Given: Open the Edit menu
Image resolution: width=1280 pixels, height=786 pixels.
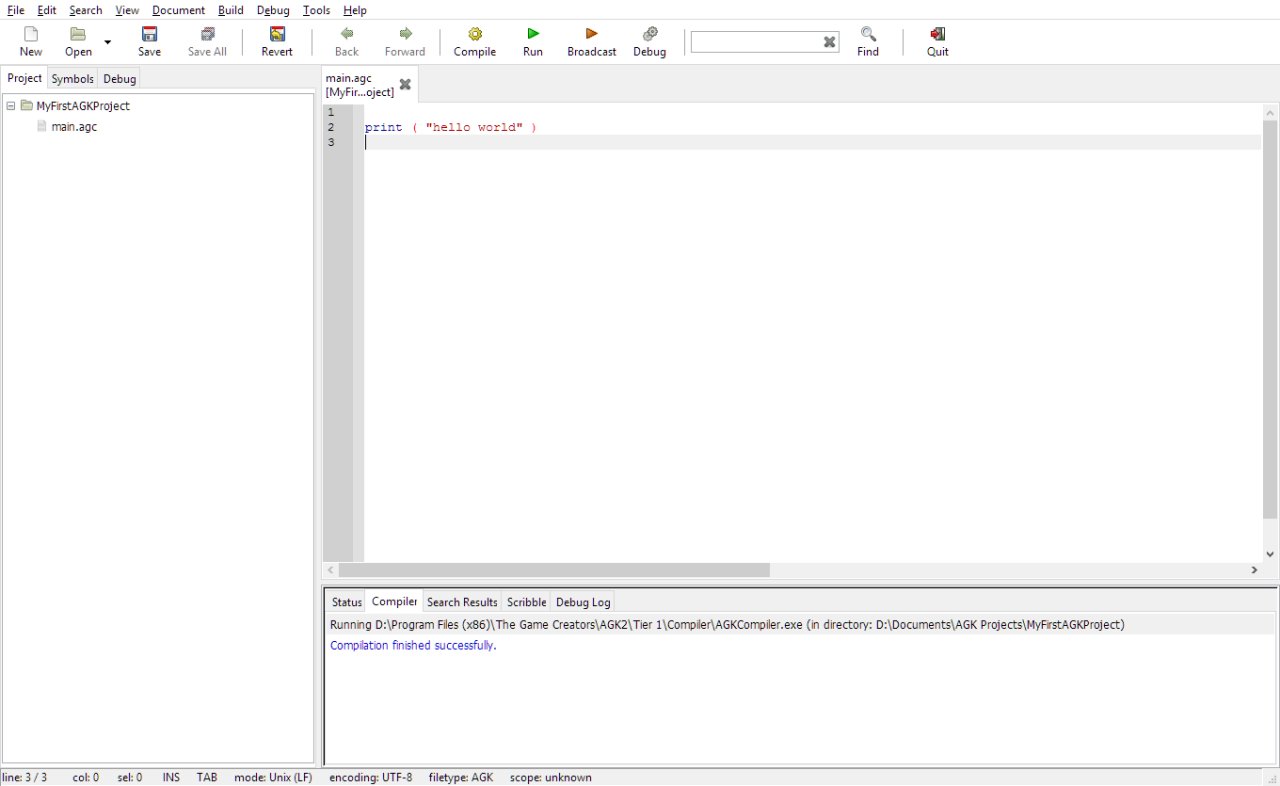Looking at the screenshot, I should pos(47,10).
